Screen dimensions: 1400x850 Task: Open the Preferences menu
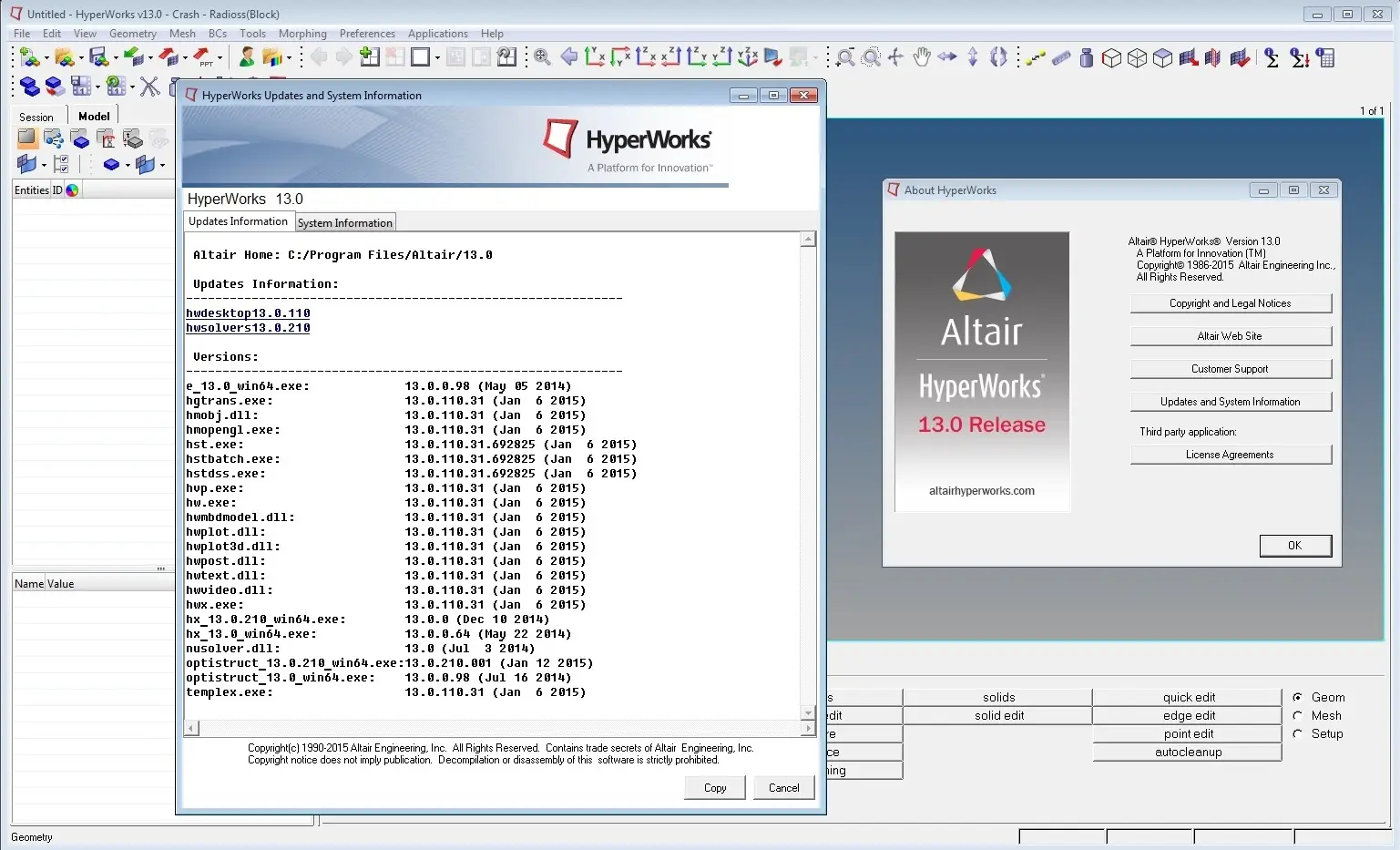367,34
